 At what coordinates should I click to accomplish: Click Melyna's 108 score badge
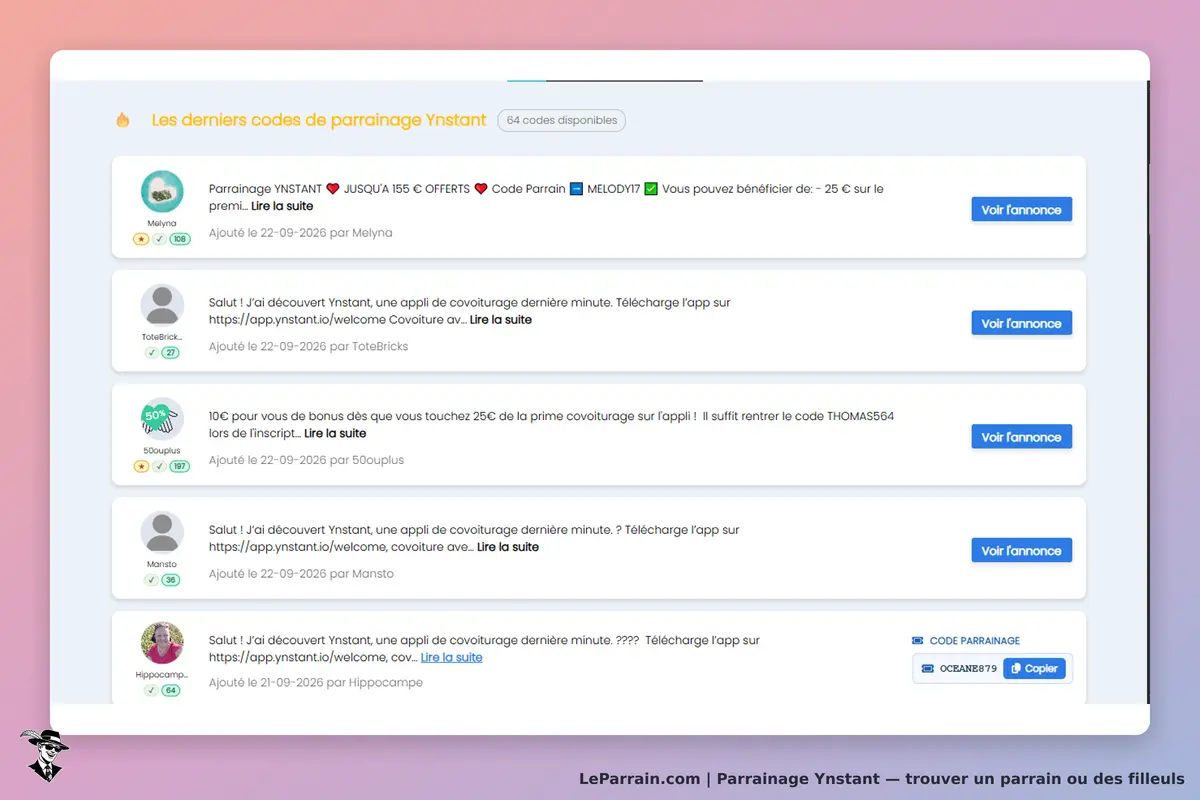[180, 239]
